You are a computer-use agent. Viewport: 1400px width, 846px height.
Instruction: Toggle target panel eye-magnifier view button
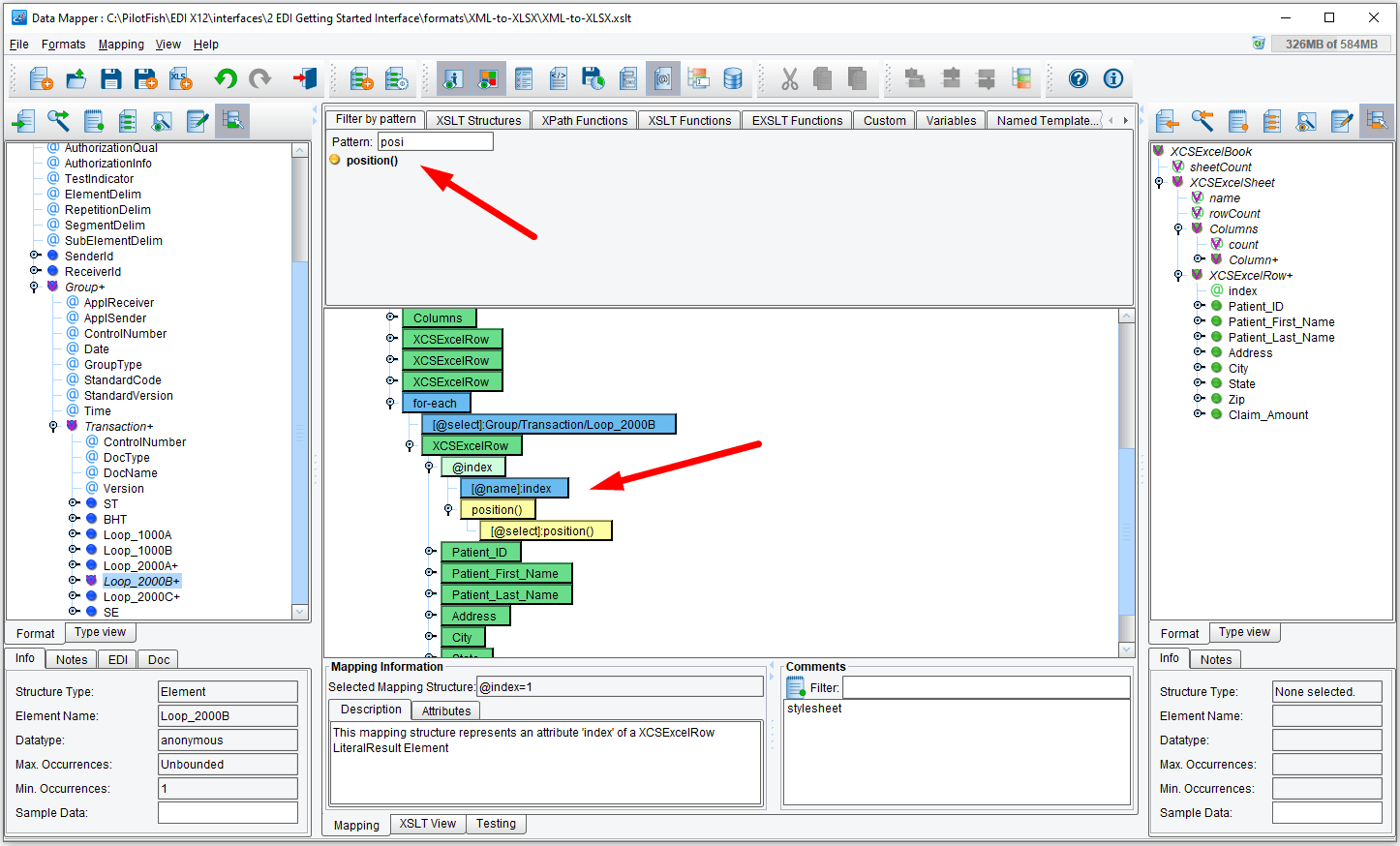pos(1306,121)
